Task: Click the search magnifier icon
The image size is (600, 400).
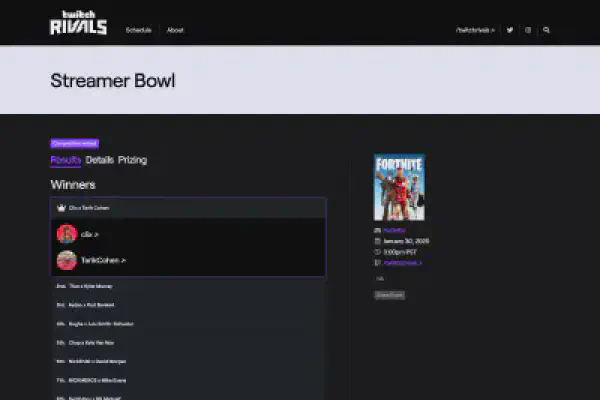Action: coord(546,30)
